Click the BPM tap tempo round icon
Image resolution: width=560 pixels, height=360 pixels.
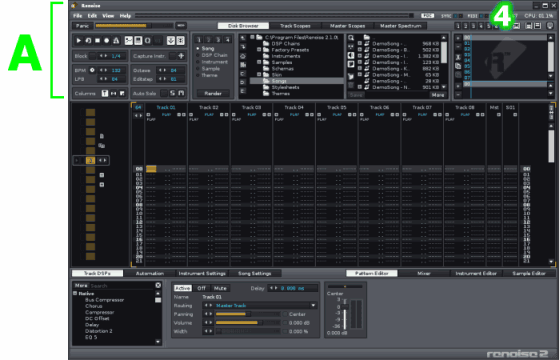point(92,70)
